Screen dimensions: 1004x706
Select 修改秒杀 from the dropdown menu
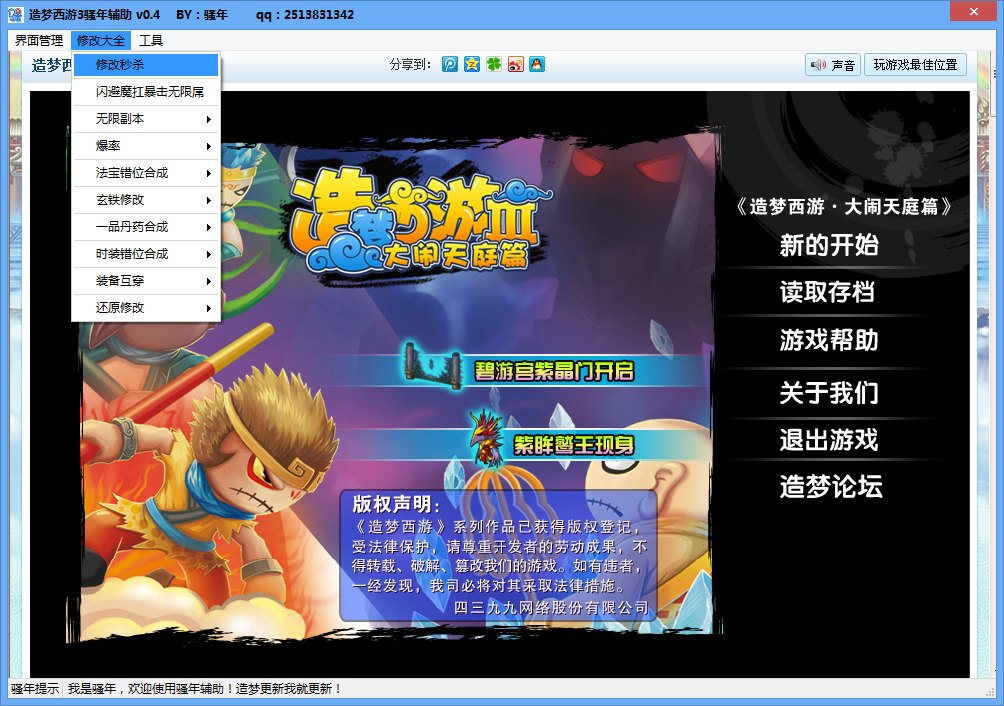[146, 65]
